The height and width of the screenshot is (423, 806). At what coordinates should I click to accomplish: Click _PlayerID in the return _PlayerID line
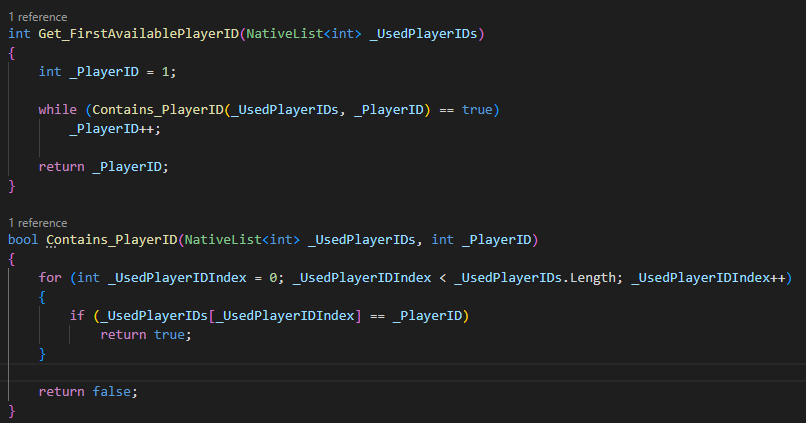[127, 167]
